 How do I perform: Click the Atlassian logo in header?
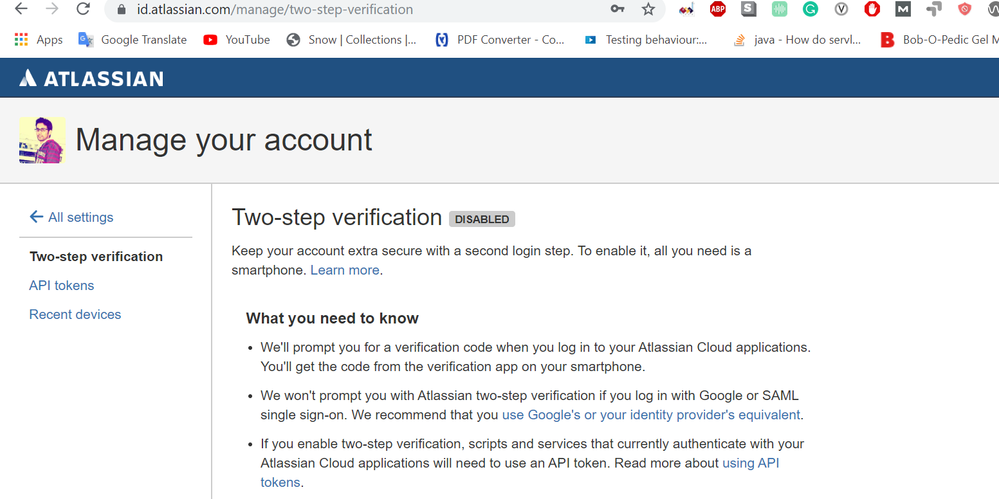point(91,78)
